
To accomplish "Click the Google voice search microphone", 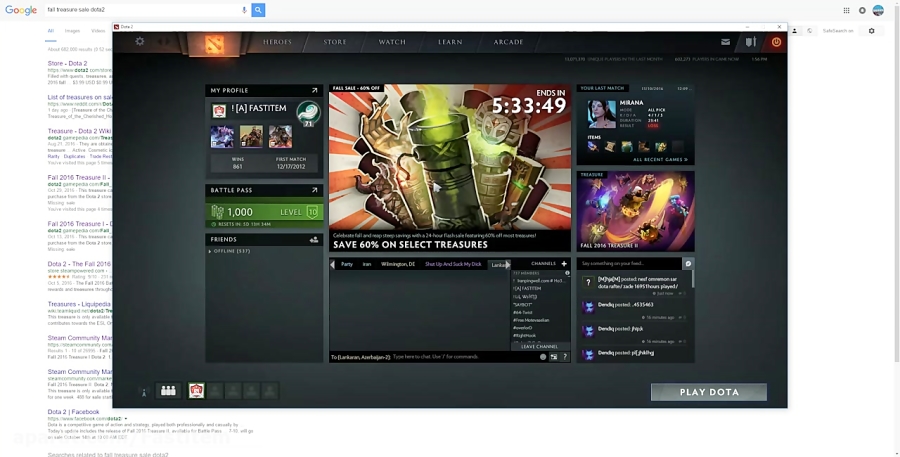I will click(x=244, y=10).
